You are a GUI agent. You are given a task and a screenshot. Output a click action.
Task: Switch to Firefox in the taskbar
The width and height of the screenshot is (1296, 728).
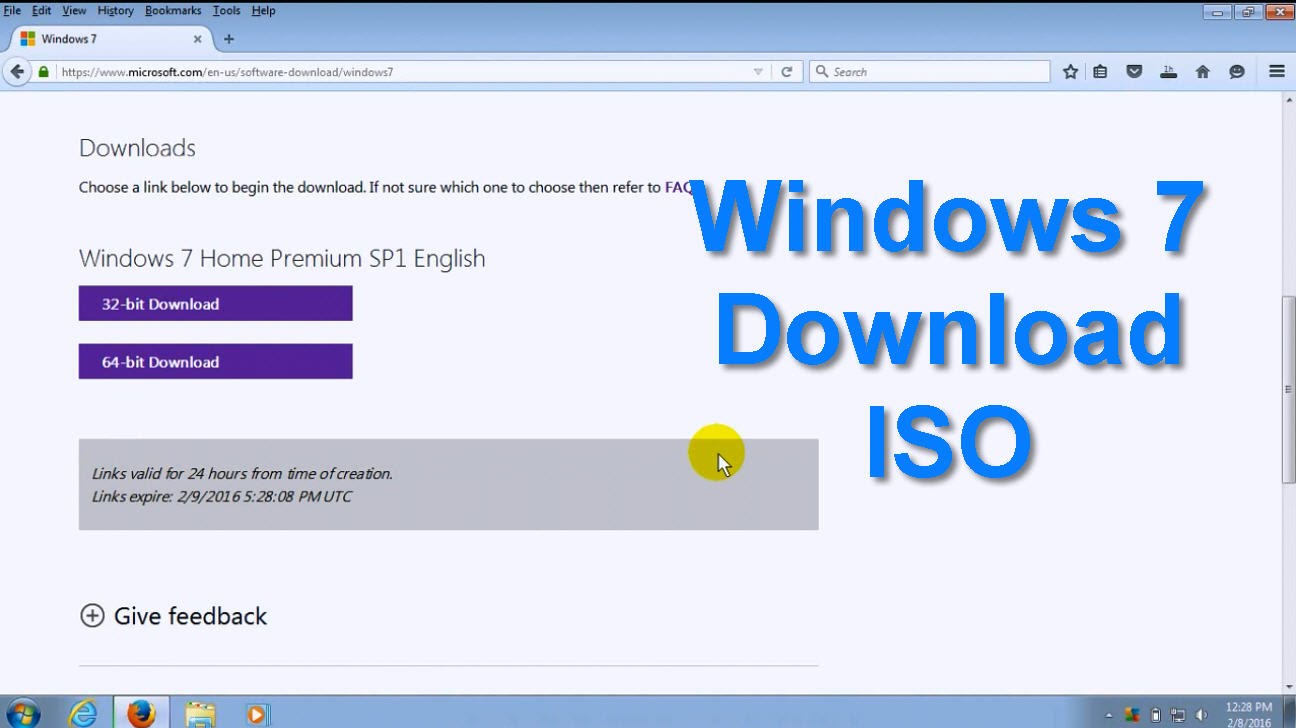(x=141, y=713)
